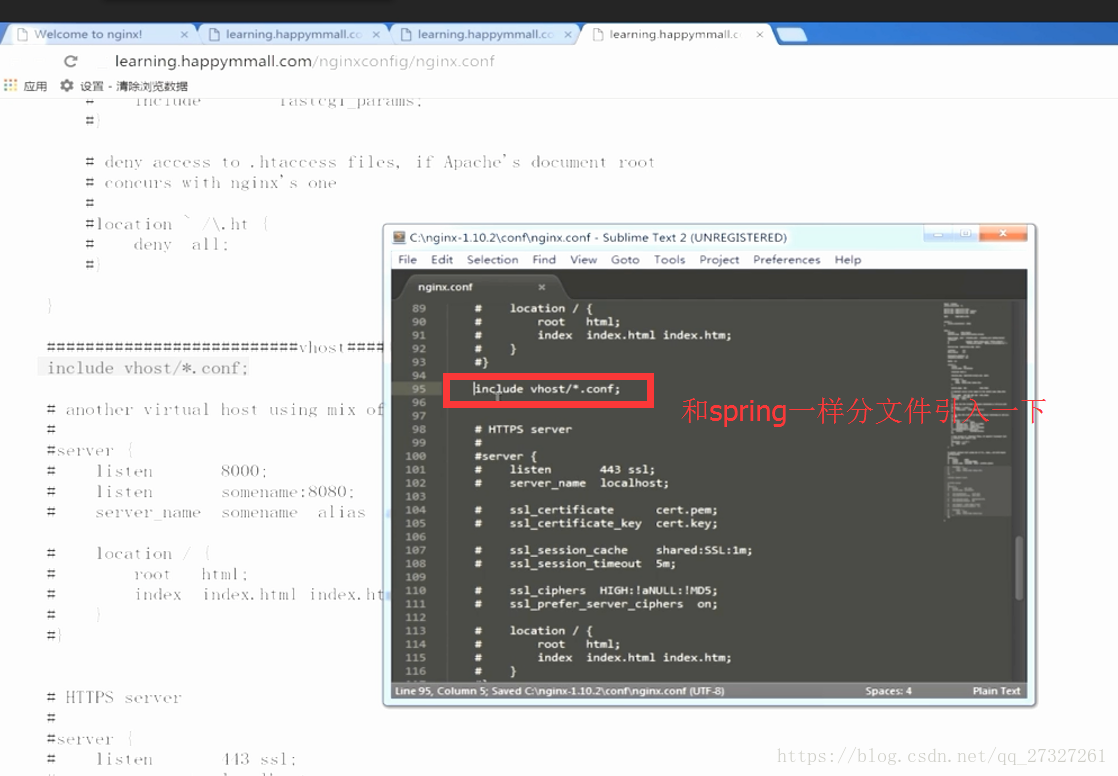1118x776 pixels.
Task: Click '# HTTPS server' text in browser page
Action: (x=114, y=698)
